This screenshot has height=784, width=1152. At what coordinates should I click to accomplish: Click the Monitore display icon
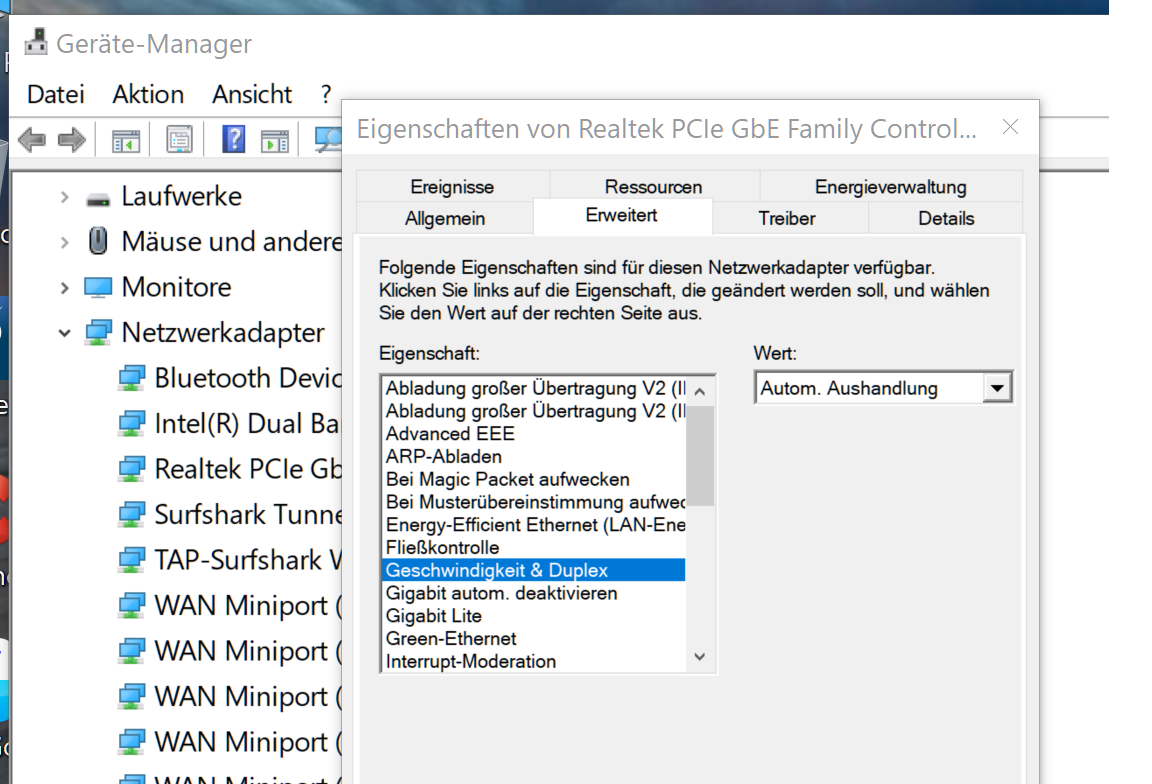98,287
